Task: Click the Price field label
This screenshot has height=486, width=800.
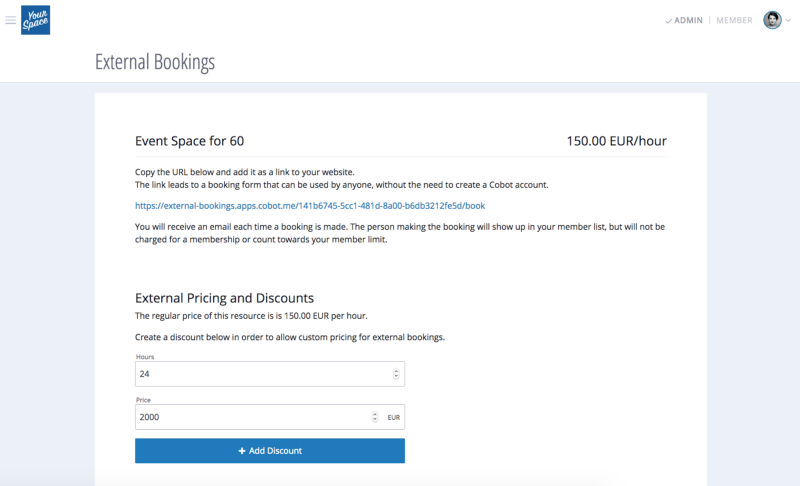Action: point(143,400)
